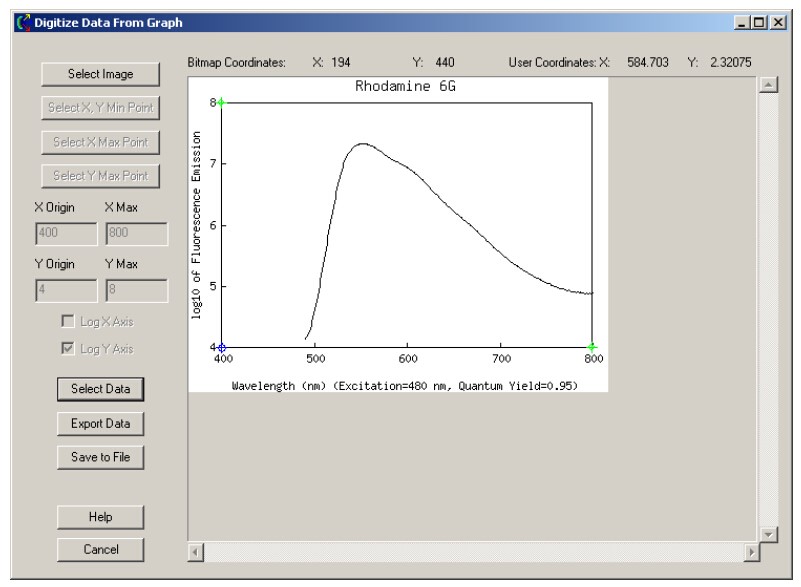
Task: Click the vertical scrollbar down arrow
Action: coord(768,534)
